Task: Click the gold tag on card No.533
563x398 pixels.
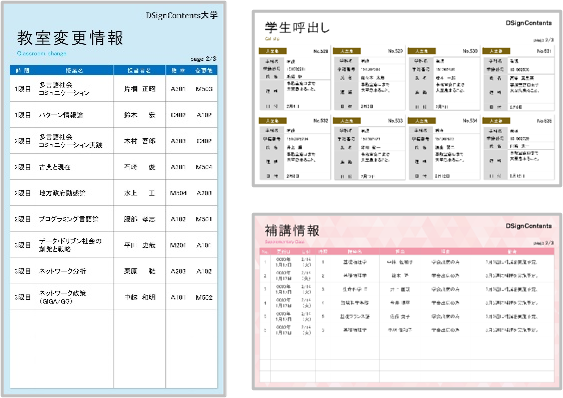Action: [x=347, y=121]
